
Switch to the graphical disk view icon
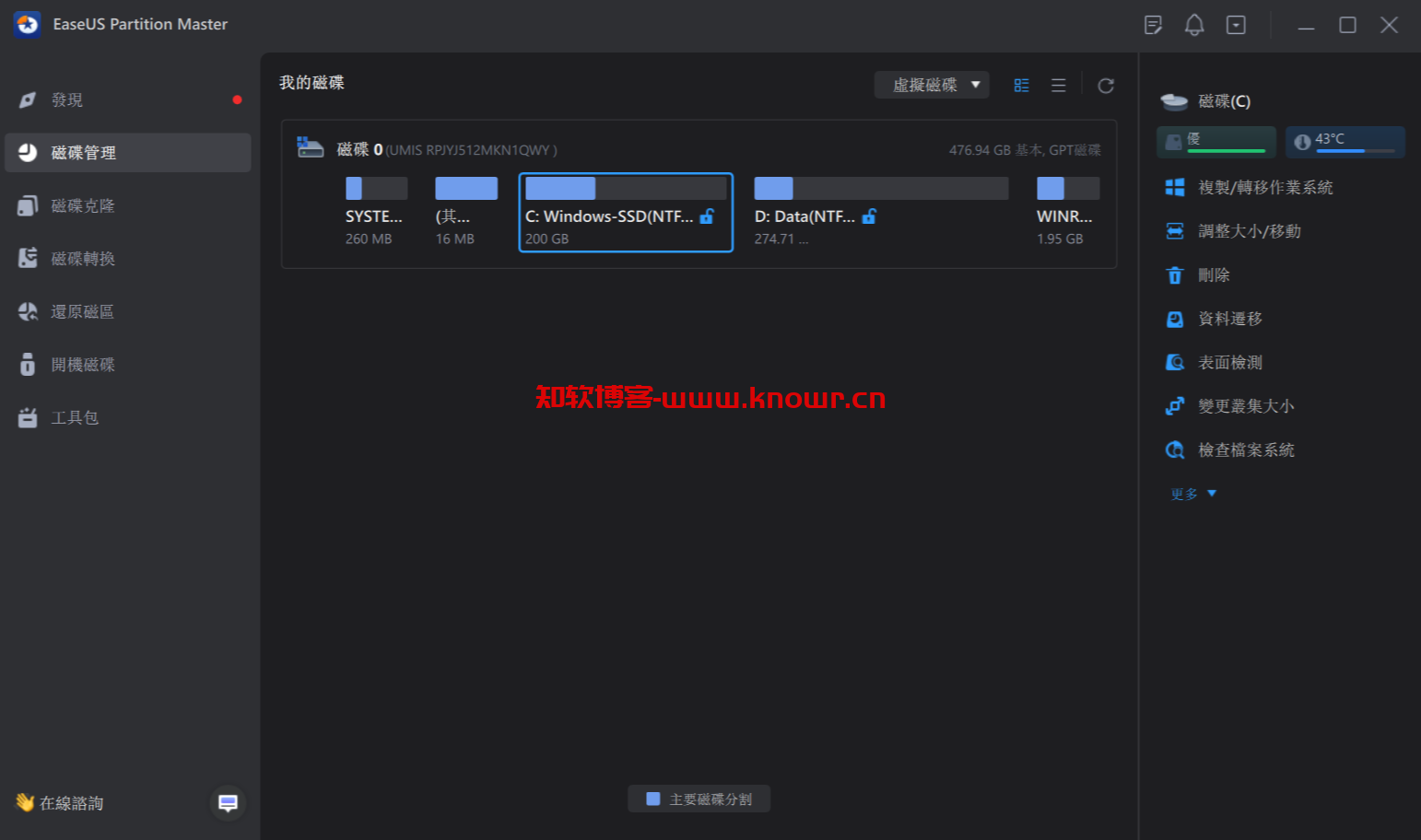click(x=1021, y=86)
